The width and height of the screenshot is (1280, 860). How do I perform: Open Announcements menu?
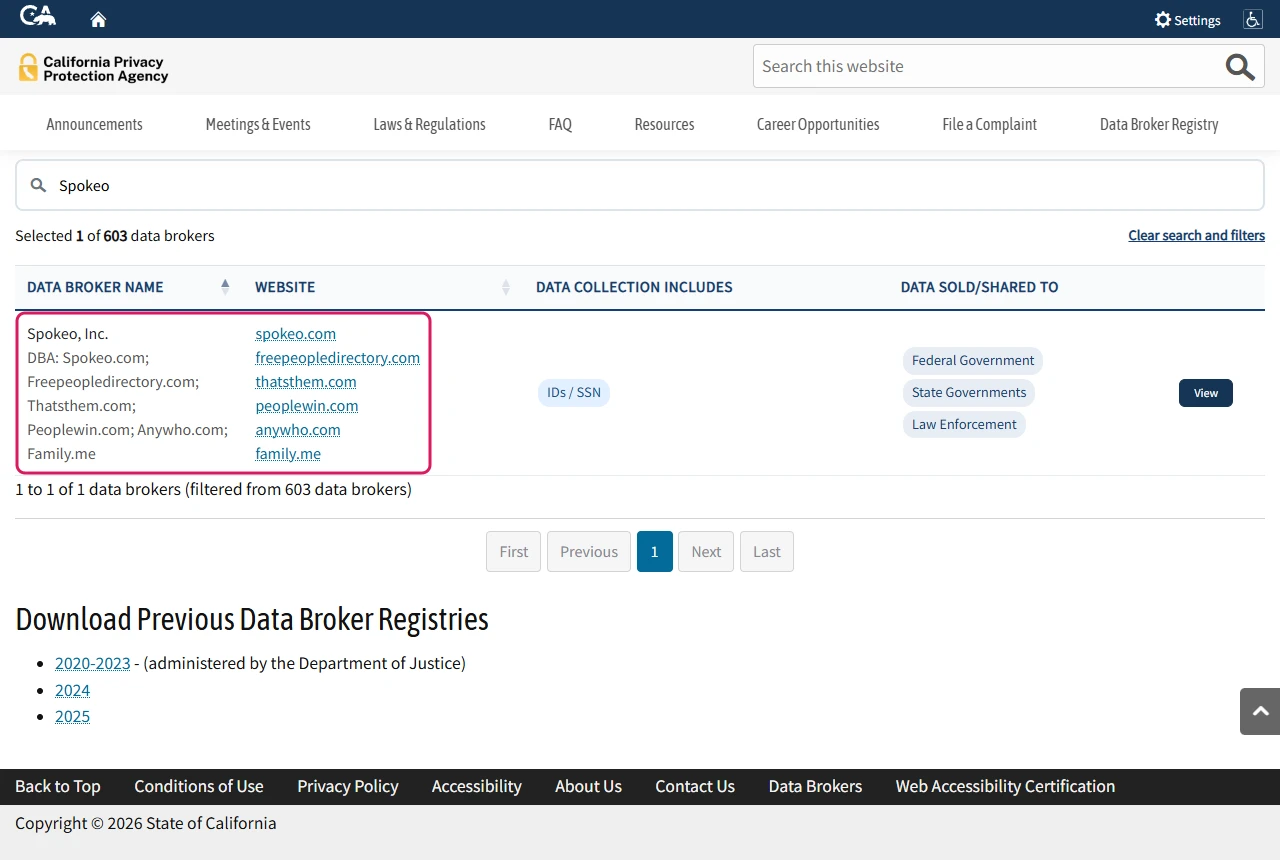[x=94, y=124]
